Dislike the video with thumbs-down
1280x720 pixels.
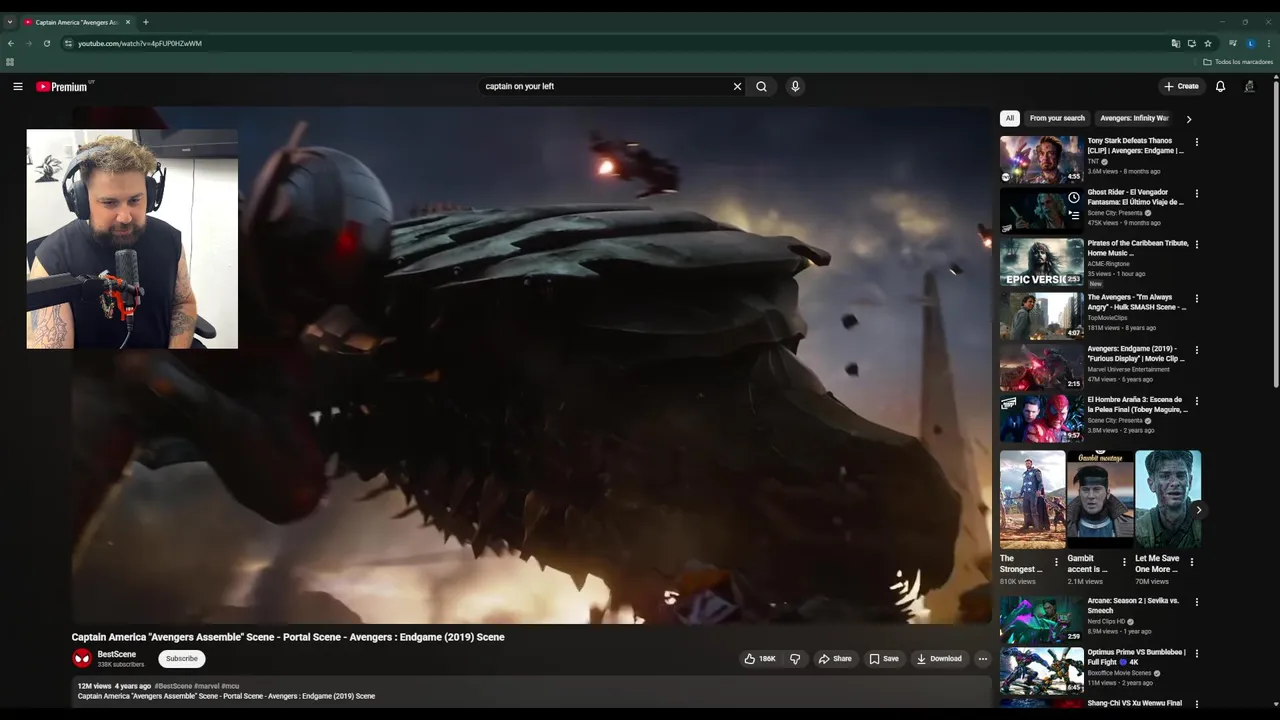pos(795,658)
